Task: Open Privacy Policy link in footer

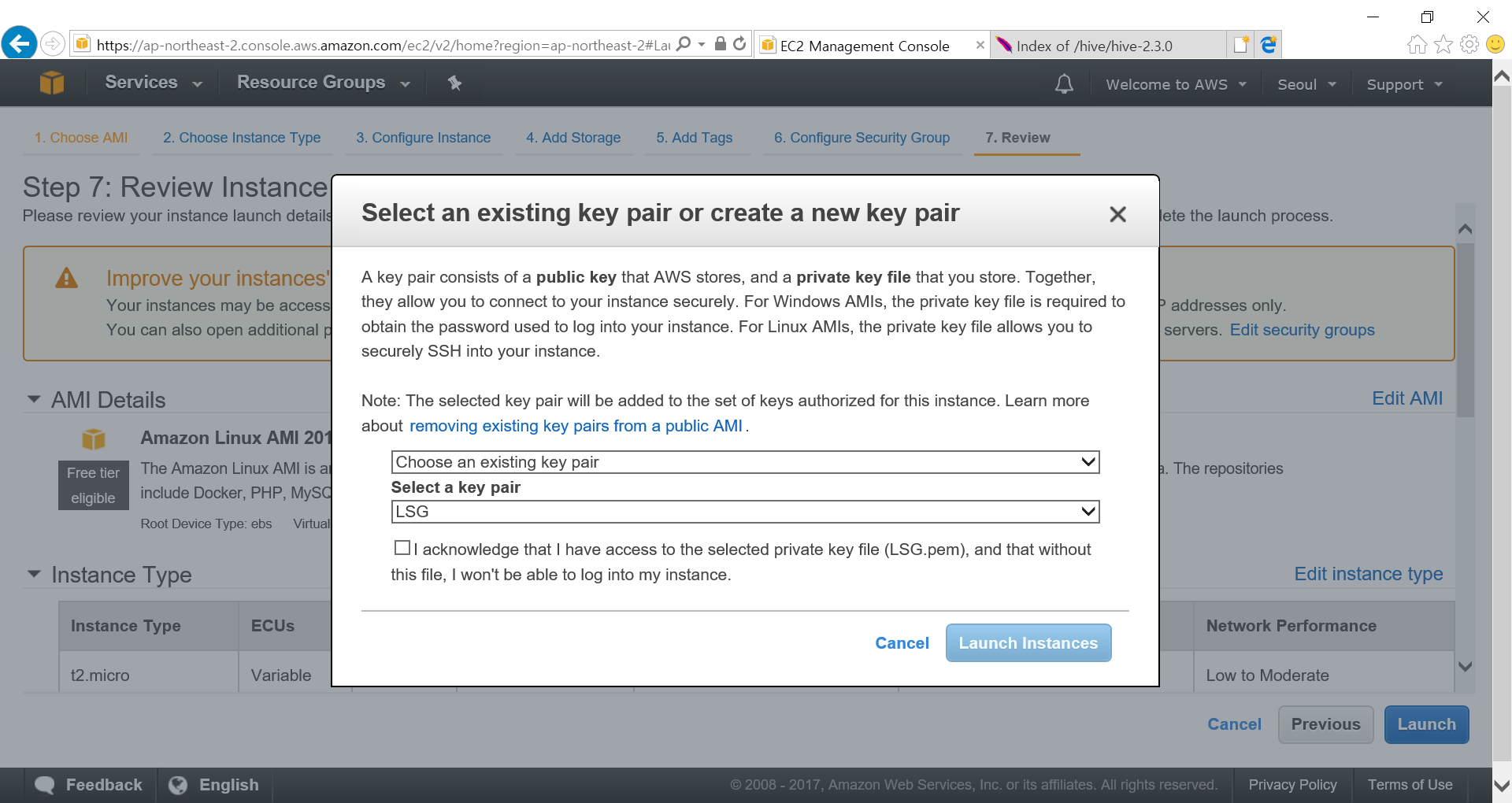Action: pyautogui.click(x=1292, y=785)
